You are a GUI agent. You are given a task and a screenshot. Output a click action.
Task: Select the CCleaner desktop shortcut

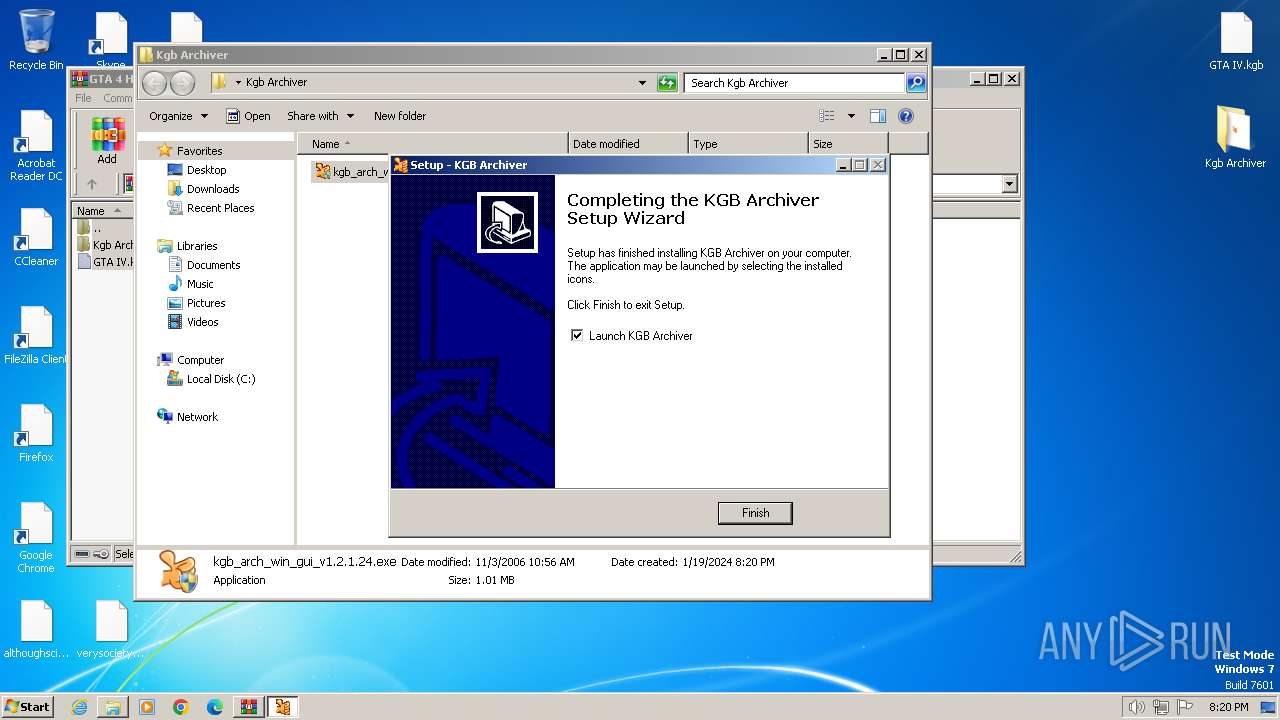(x=36, y=238)
